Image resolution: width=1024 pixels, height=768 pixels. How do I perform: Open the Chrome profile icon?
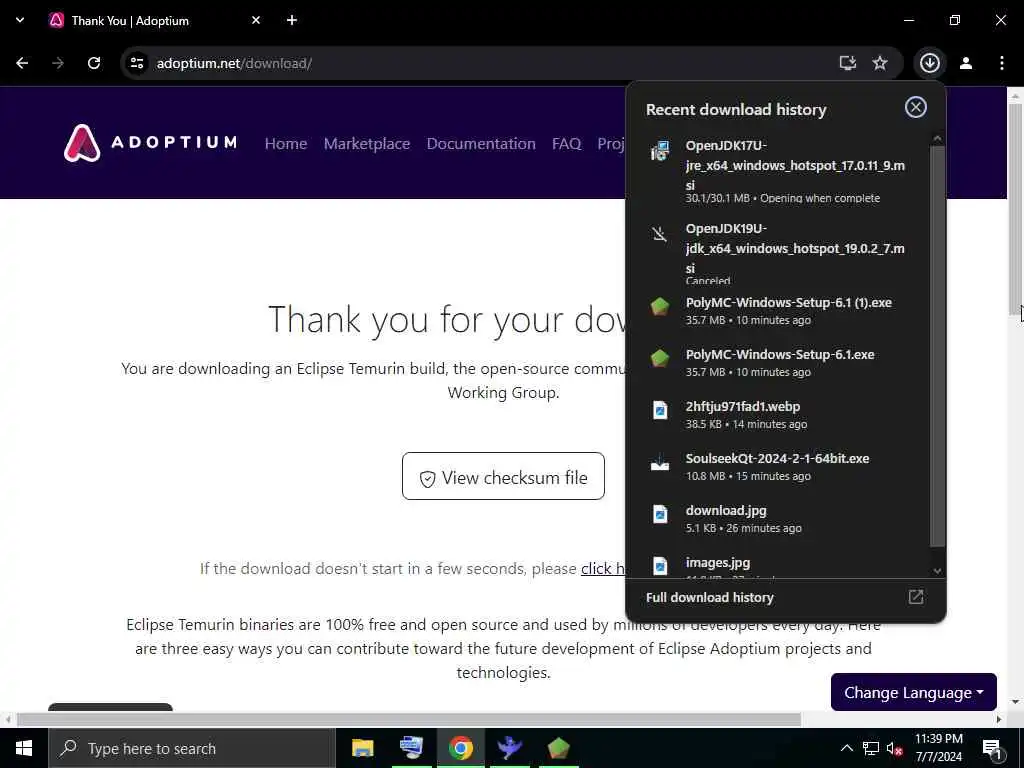966,63
